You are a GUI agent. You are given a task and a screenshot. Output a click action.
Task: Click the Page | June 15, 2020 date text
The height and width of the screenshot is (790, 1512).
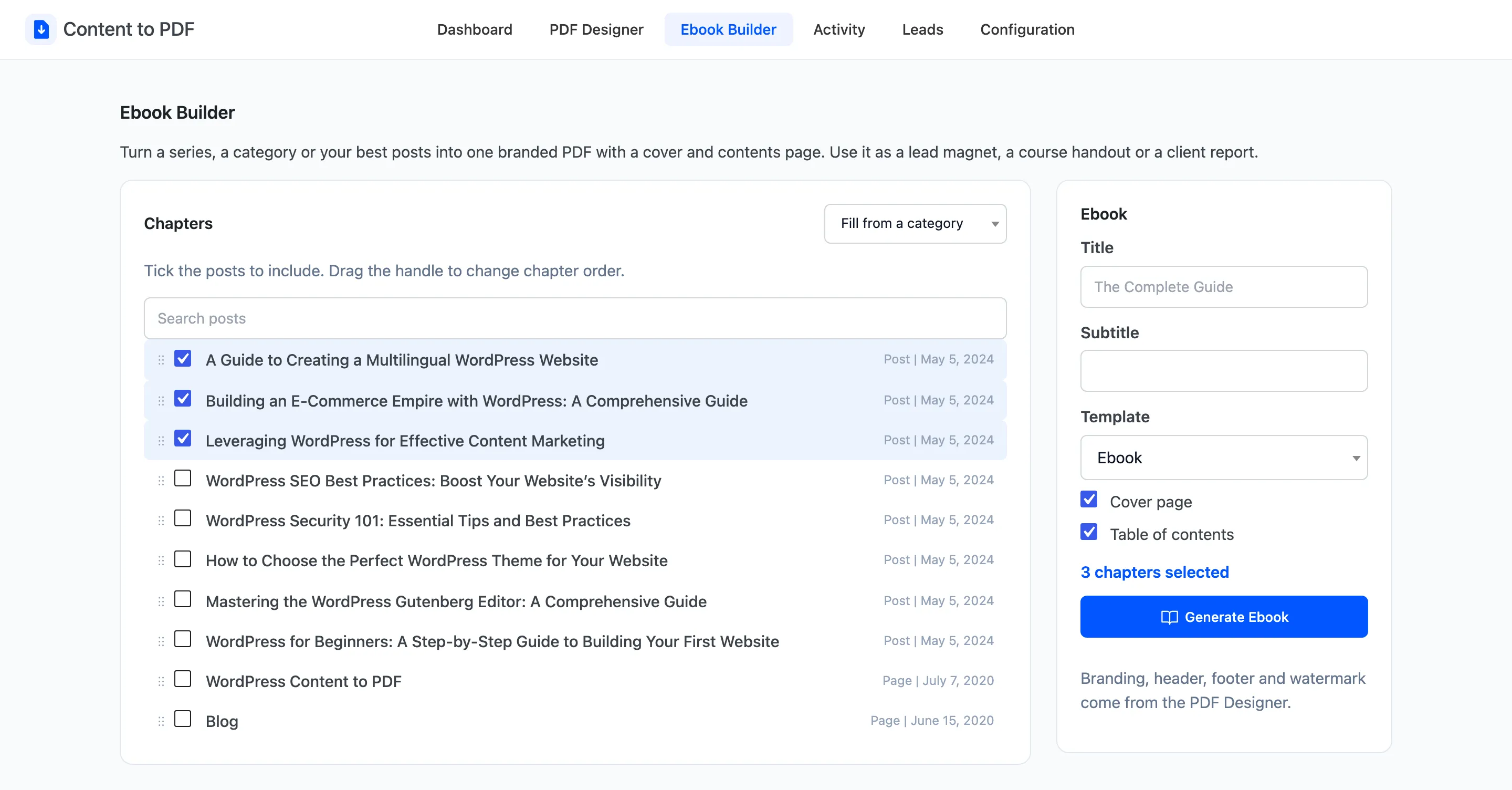(932, 721)
